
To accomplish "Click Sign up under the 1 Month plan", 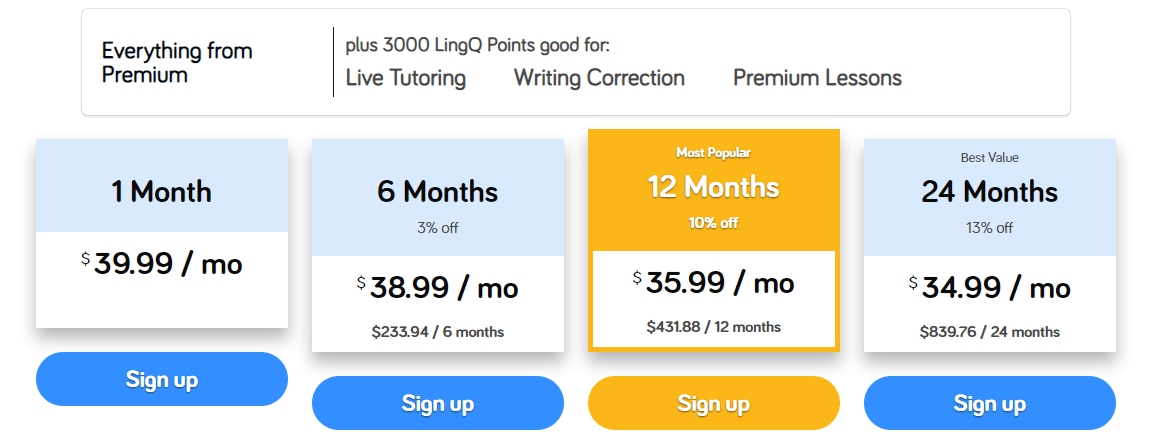I will coord(161,379).
